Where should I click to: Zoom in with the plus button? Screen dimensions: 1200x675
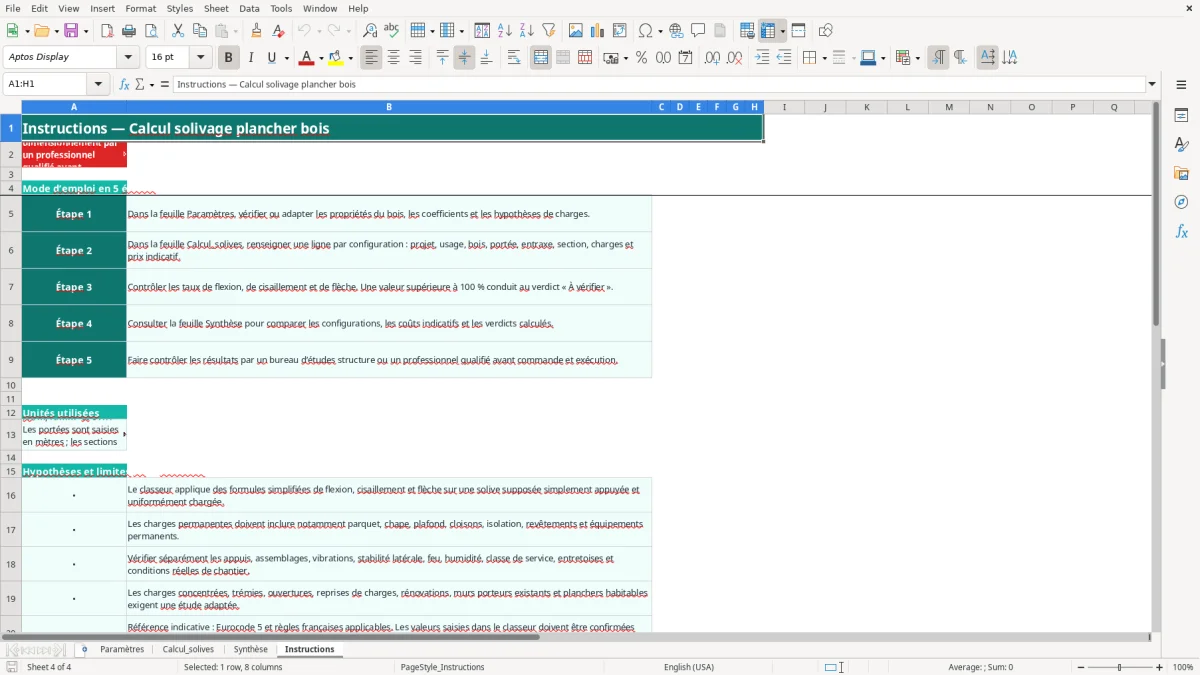click(1160, 667)
